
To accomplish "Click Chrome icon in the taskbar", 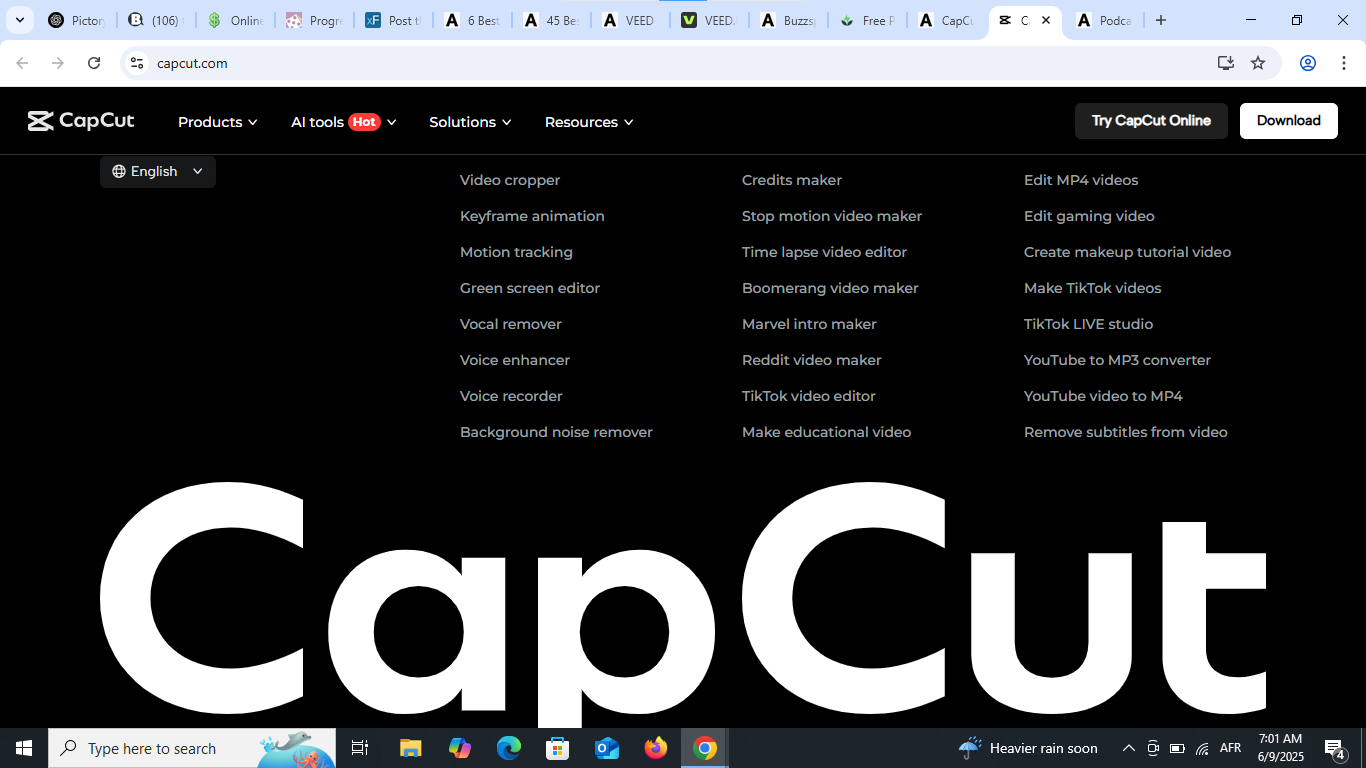I will [705, 748].
